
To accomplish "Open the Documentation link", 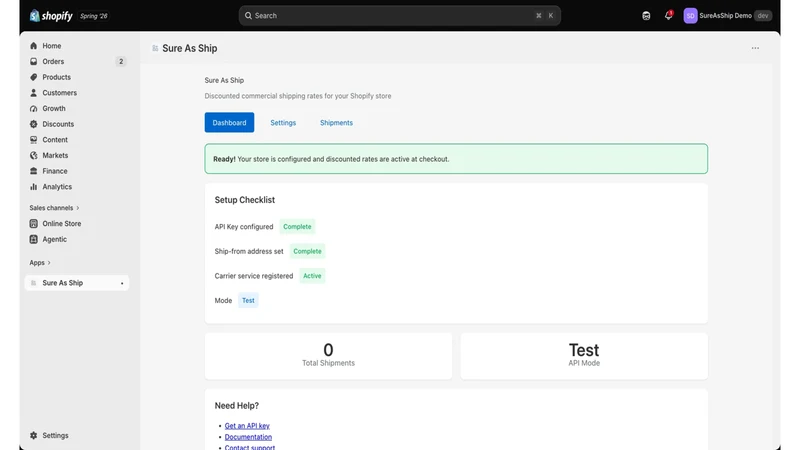I will 248,437.
